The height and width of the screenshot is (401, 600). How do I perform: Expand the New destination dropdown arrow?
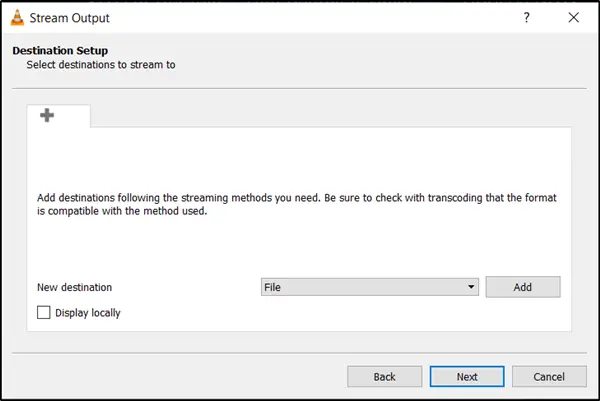point(470,287)
